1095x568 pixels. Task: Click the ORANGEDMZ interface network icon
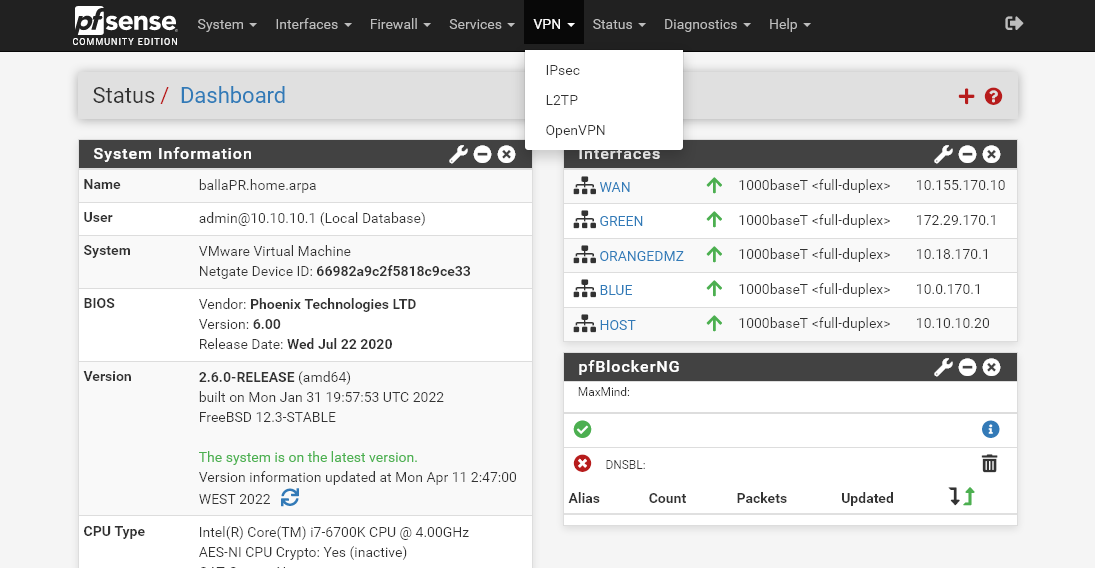click(585, 255)
